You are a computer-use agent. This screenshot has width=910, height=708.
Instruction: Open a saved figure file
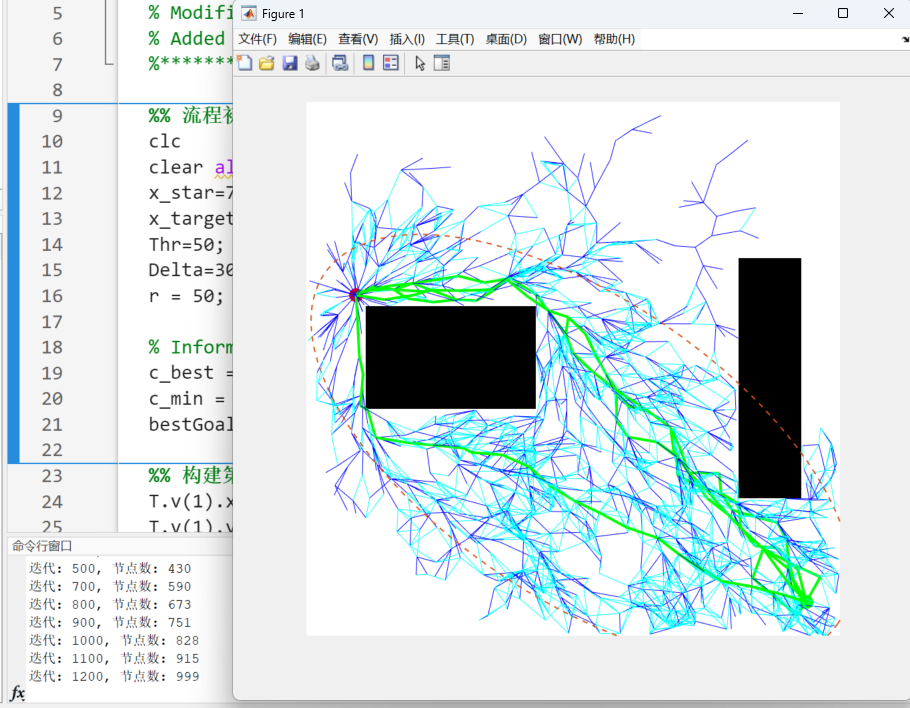[x=265, y=62]
